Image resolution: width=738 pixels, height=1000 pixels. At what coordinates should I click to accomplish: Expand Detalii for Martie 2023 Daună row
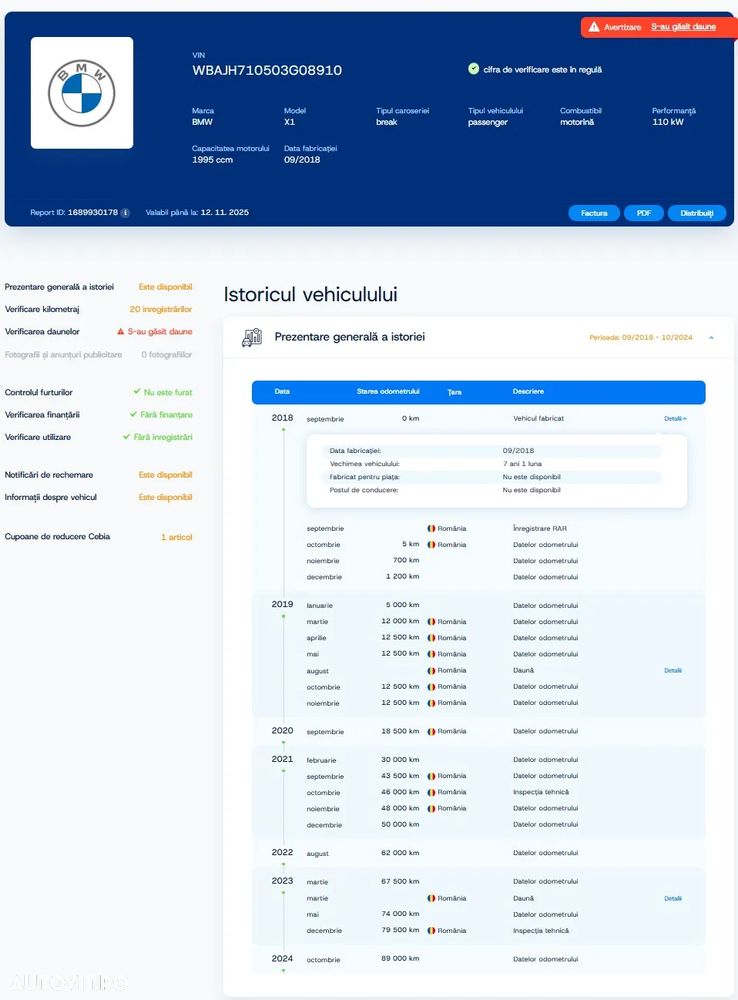pyautogui.click(x=673, y=899)
